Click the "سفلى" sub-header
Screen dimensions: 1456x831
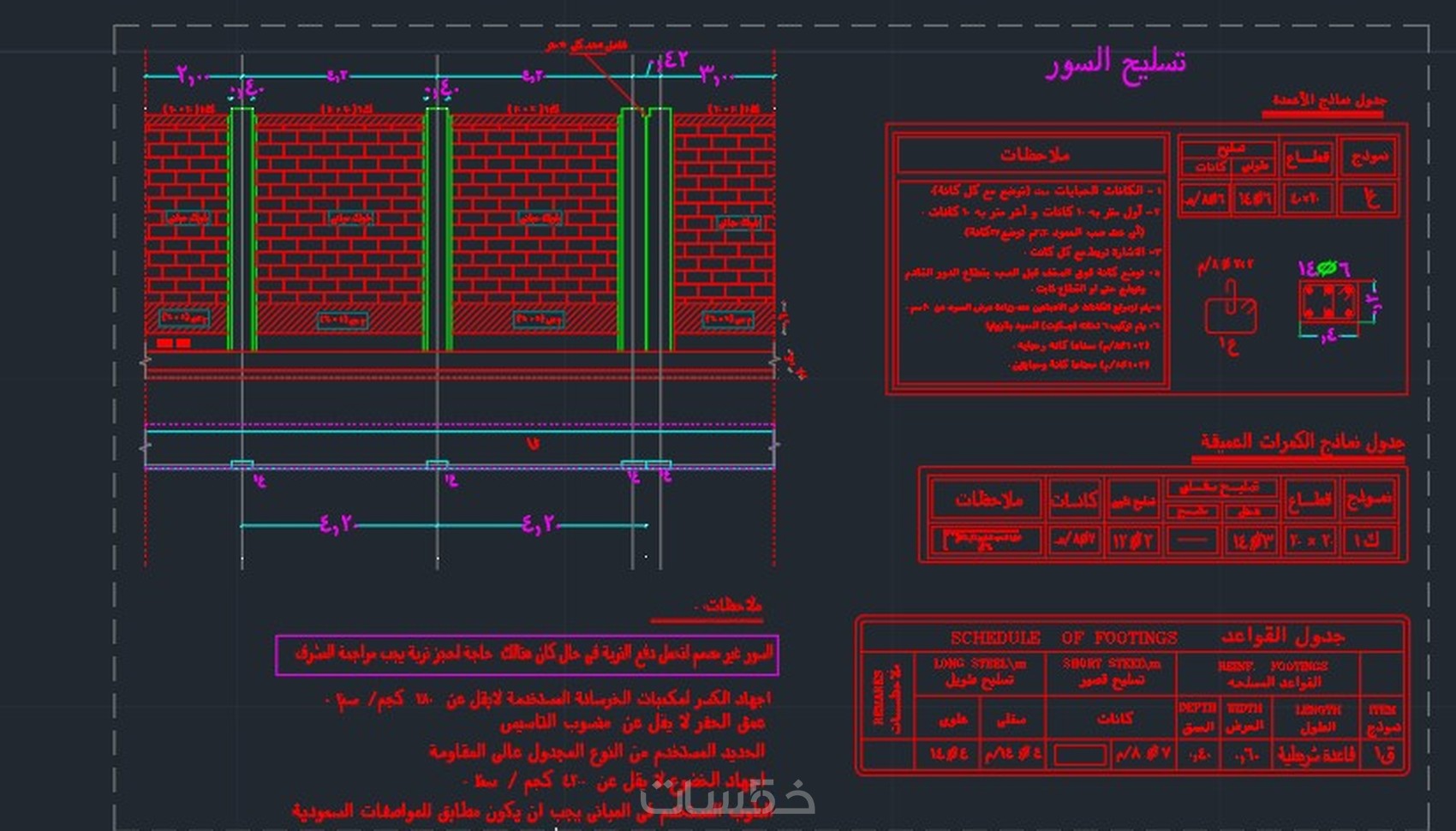pos(1011,720)
